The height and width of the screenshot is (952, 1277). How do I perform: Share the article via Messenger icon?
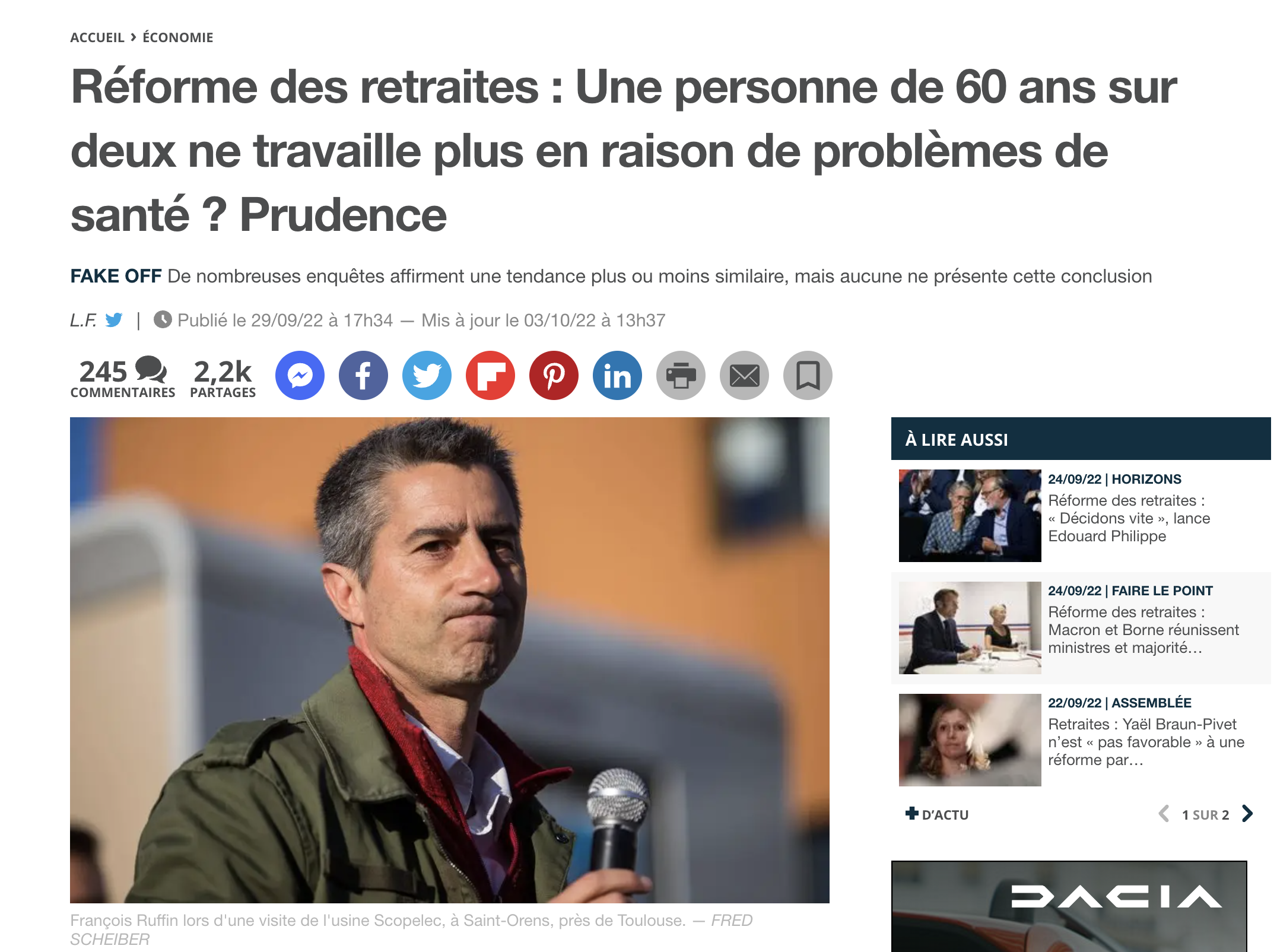click(300, 376)
